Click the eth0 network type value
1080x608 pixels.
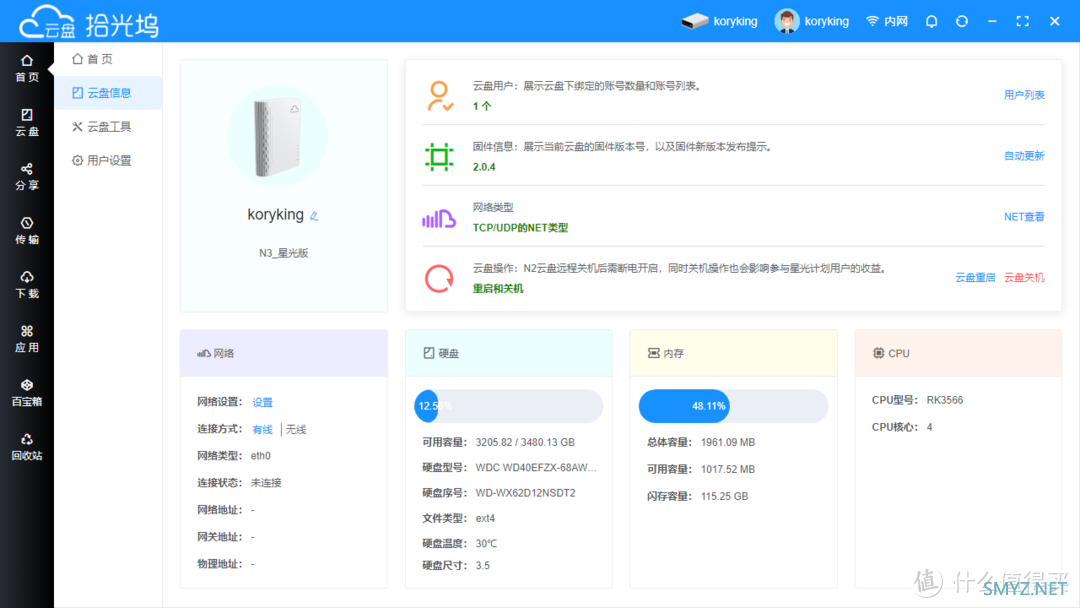260,456
